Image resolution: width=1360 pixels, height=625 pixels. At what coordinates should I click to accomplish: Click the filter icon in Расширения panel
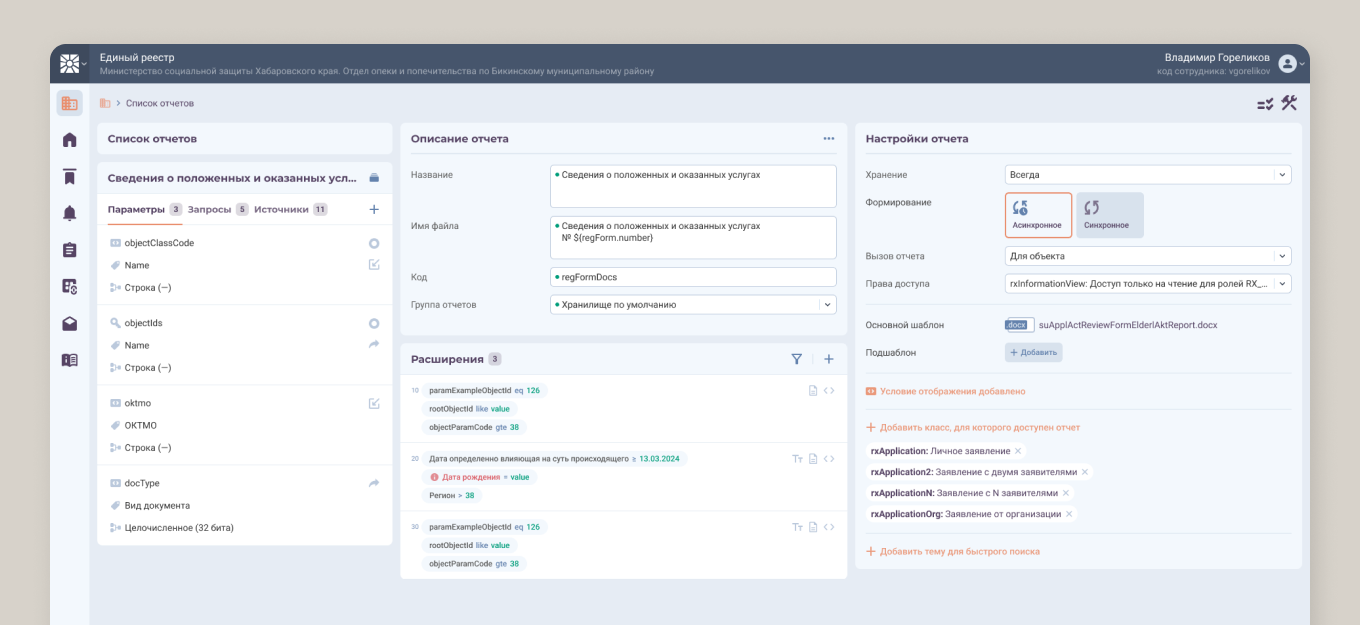pos(797,359)
